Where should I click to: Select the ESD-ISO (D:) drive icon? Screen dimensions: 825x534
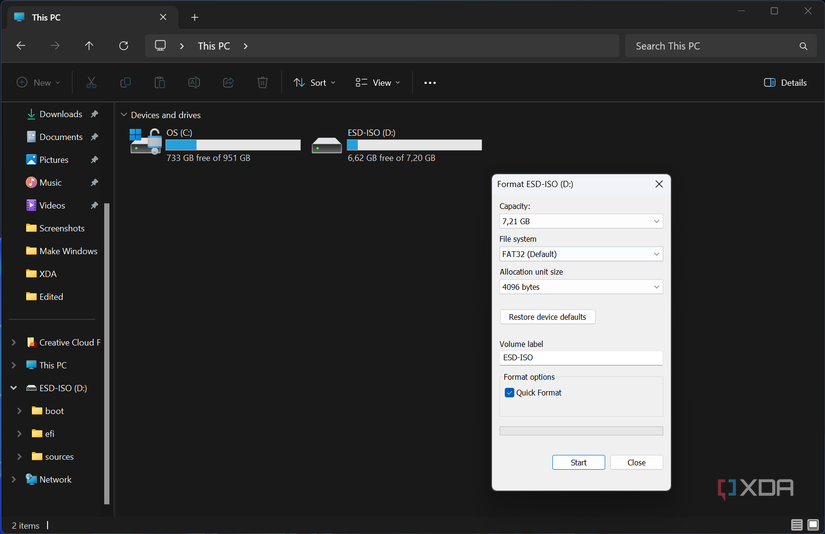(x=327, y=145)
